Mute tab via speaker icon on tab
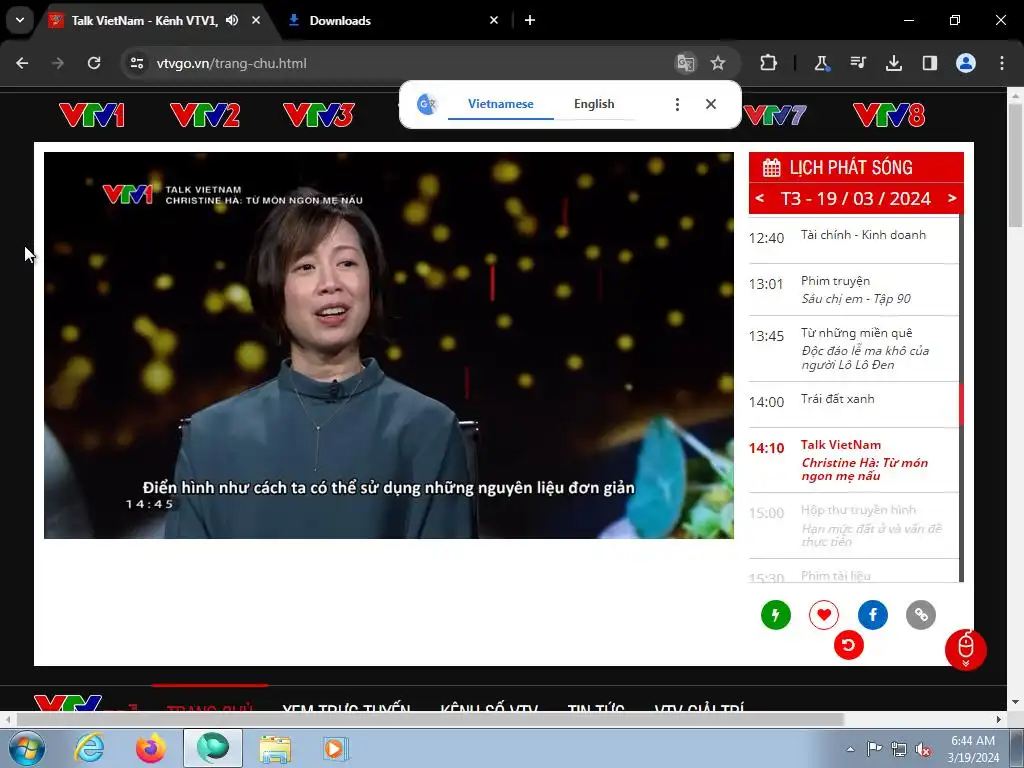 click(x=232, y=20)
